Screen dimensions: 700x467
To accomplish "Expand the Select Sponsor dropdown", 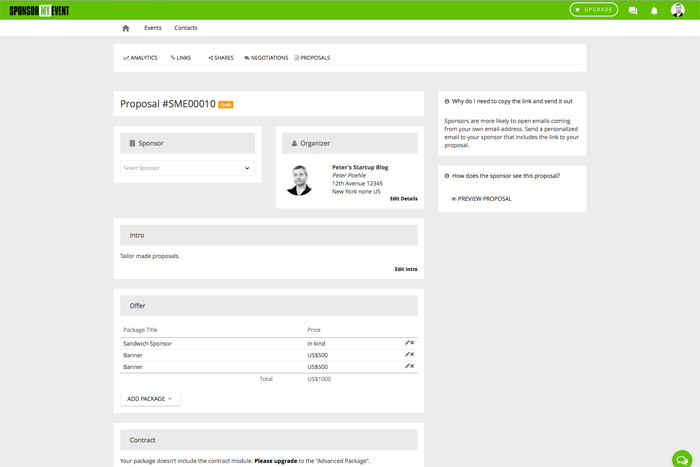I will pos(187,168).
